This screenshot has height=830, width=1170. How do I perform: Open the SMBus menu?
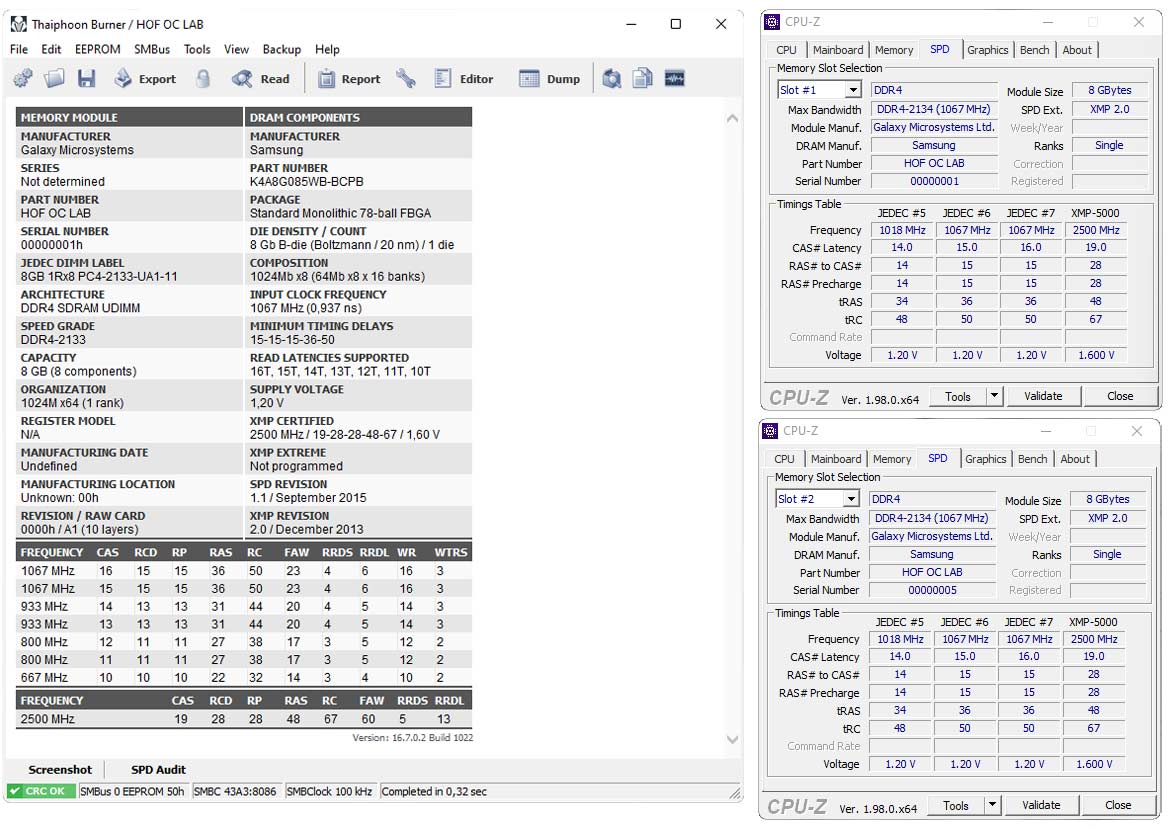[152, 49]
